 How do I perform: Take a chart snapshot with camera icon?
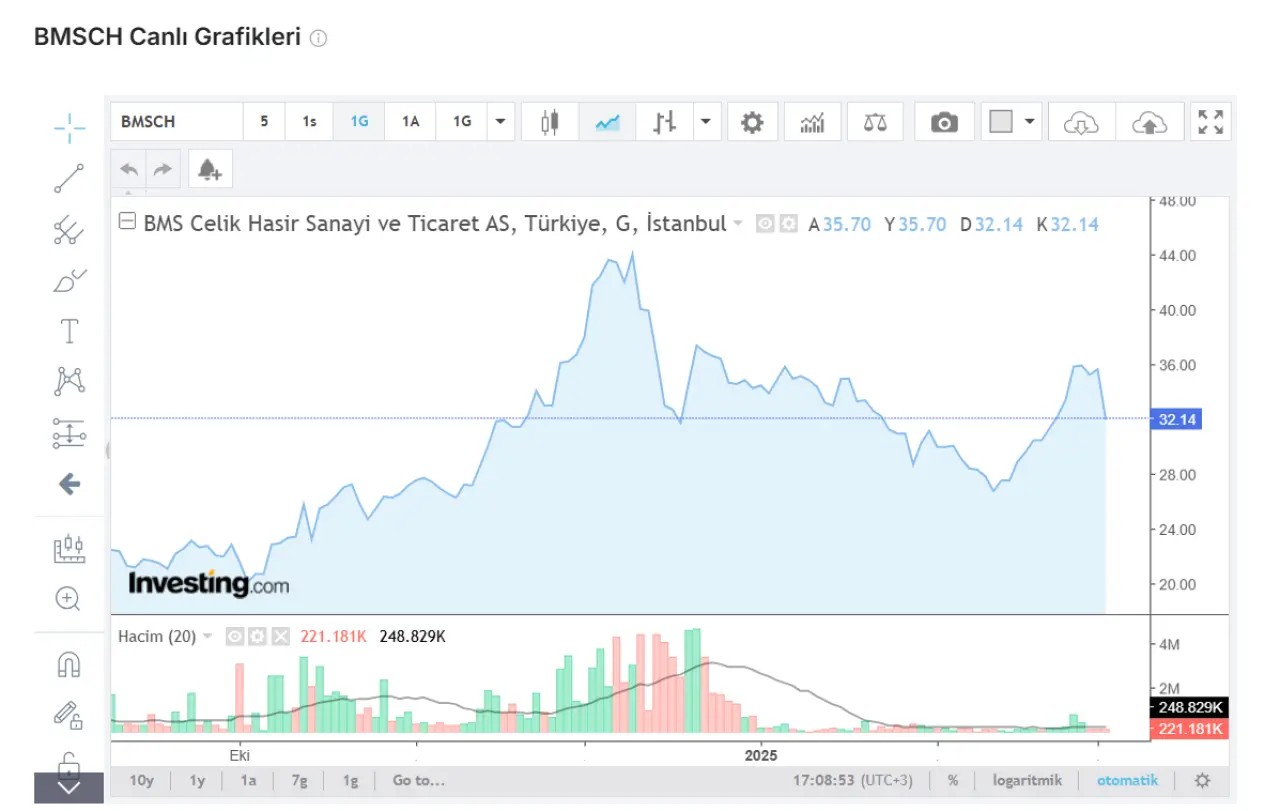point(943,122)
